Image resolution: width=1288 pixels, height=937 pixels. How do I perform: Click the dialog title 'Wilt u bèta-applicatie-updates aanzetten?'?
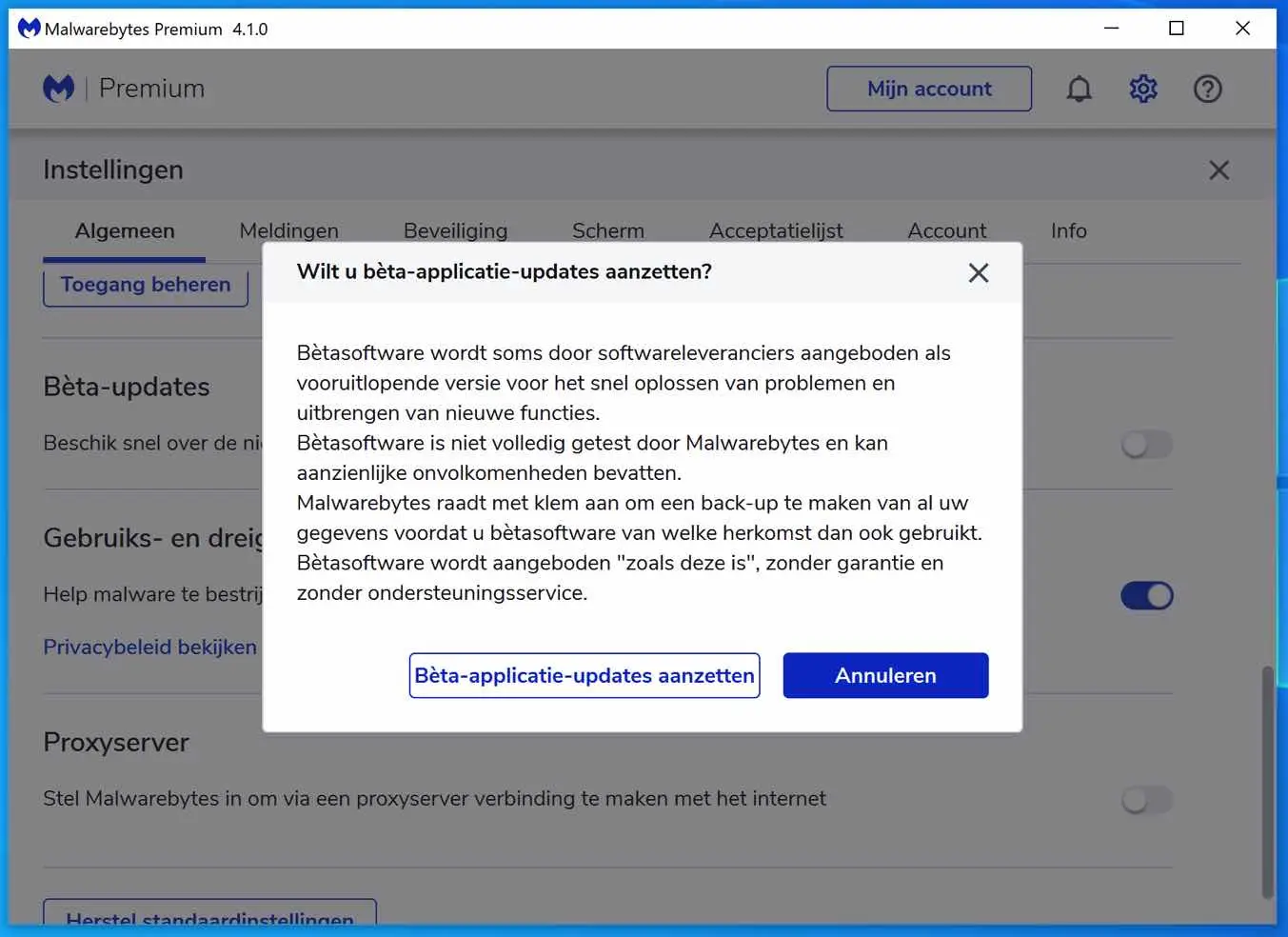pyautogui.click(x=505, y=271)
